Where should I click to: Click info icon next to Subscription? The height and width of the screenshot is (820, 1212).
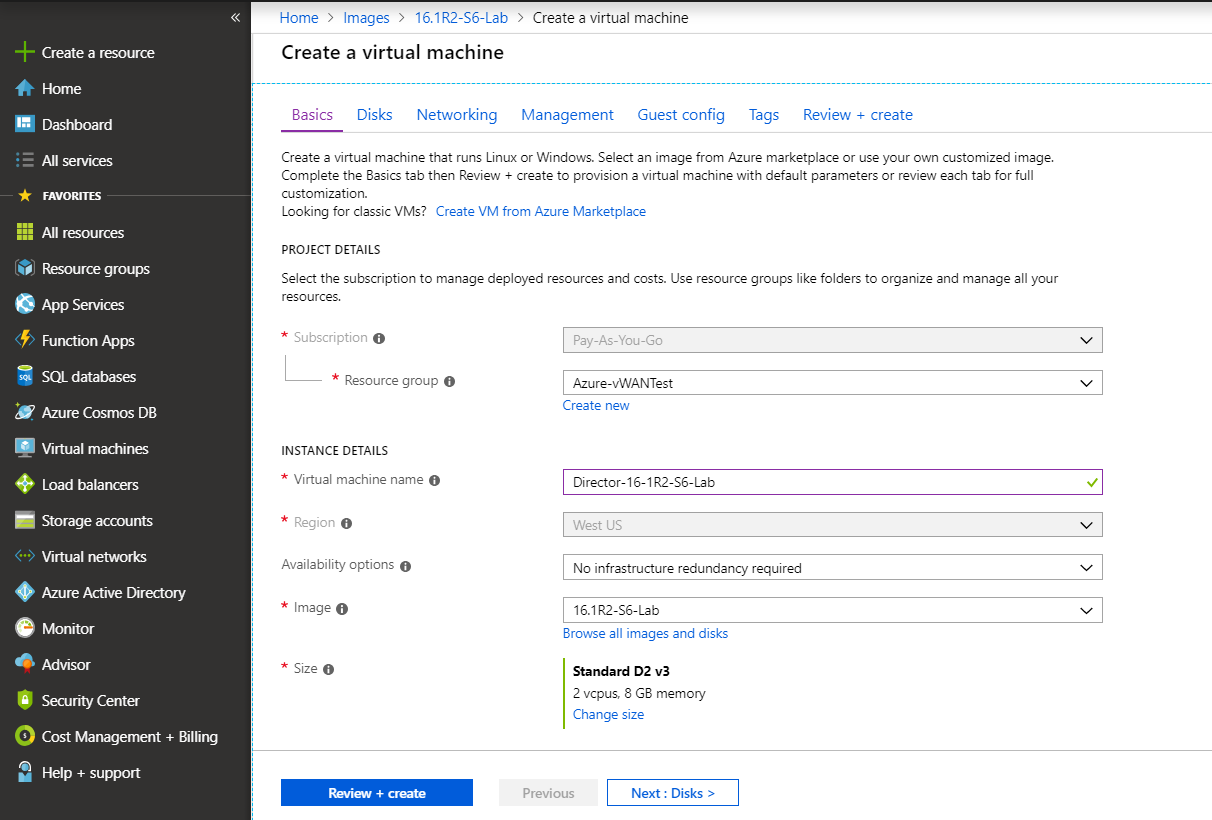tap(379, 338)
